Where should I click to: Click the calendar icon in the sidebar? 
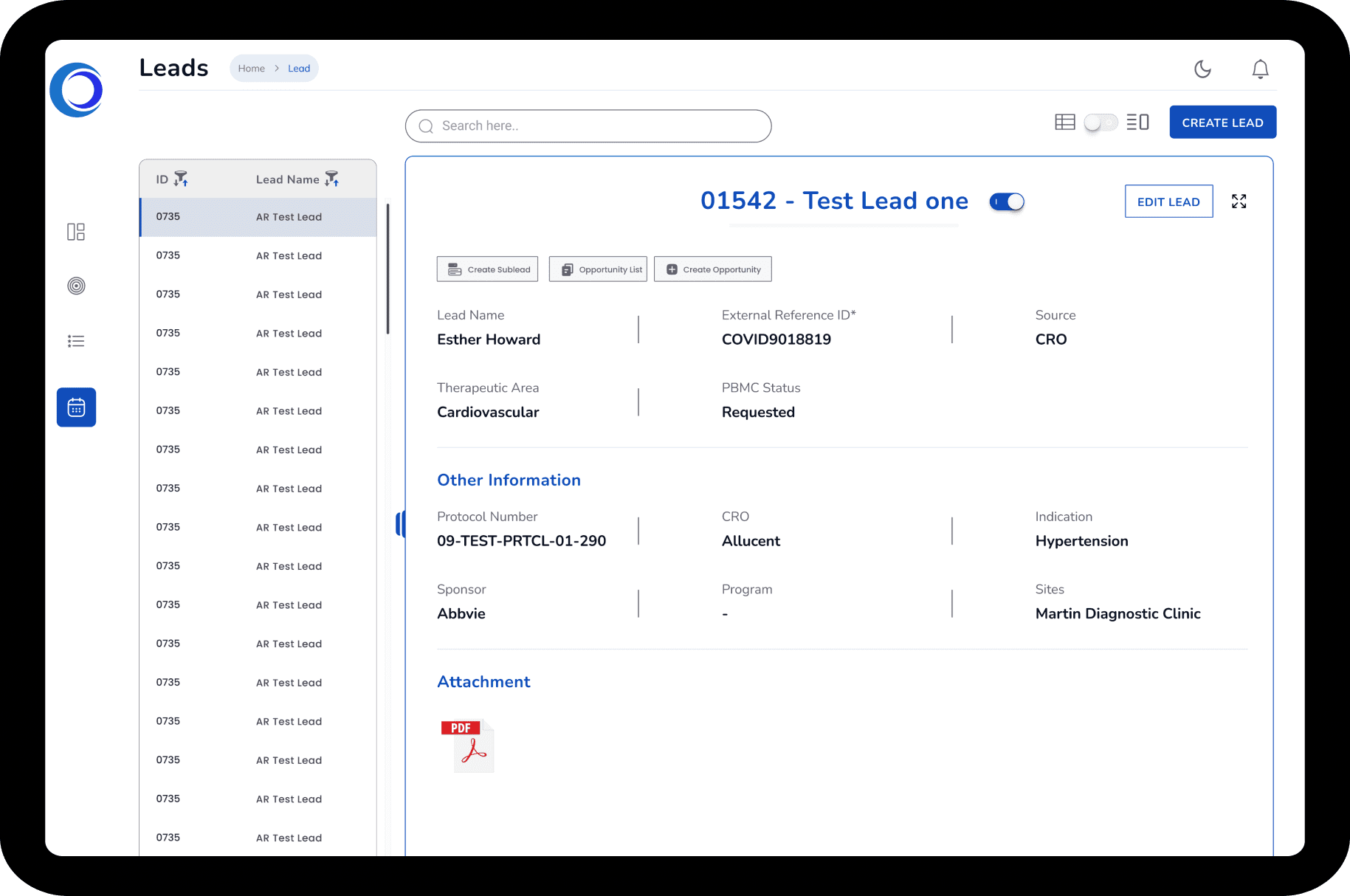tap(75, 407)
